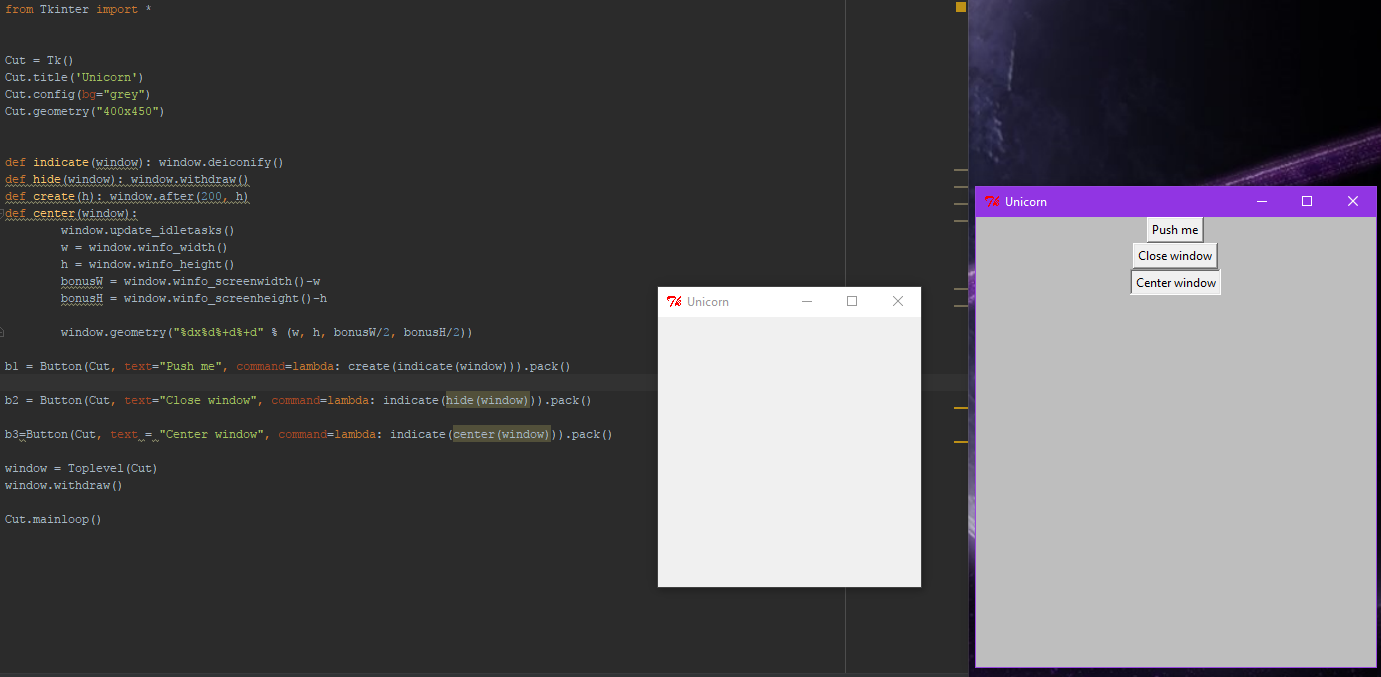Click a yellow warning mark on the right error stripe
1381x677 pixels.
(960, 408)
